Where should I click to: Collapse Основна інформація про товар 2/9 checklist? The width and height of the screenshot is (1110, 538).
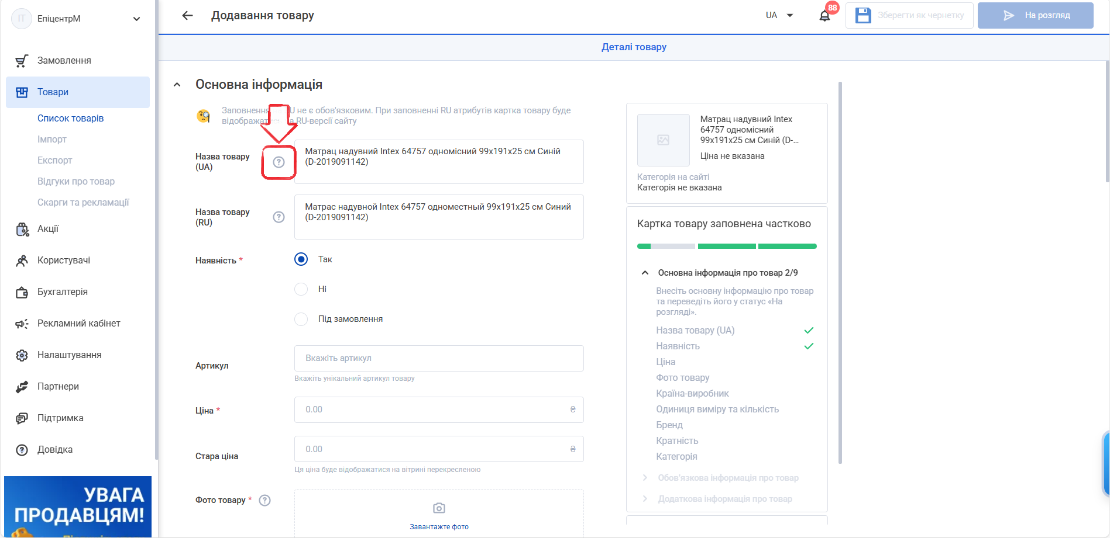pos(645,273)
